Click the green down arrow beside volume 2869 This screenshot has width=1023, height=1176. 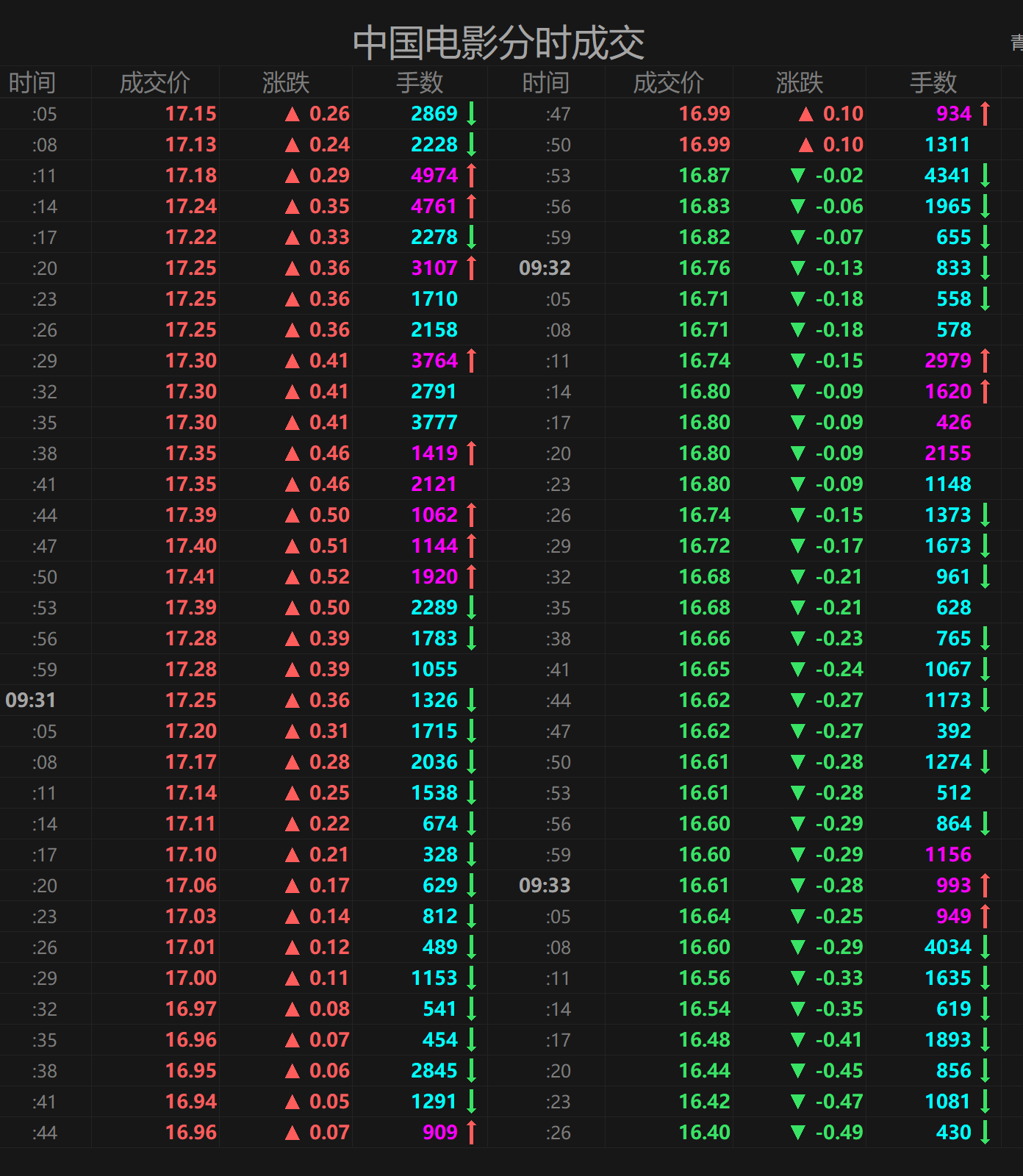(x=472, y=114)
